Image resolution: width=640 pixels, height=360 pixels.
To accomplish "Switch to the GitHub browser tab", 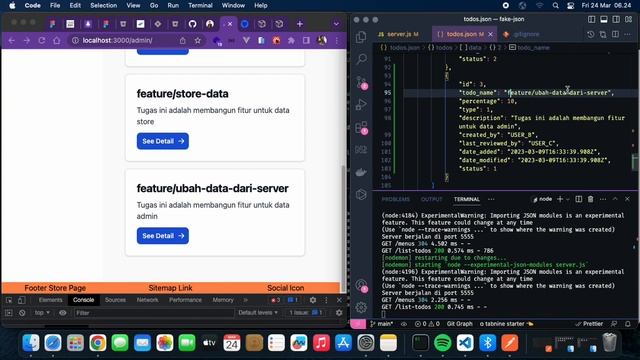I will point(192,24).
